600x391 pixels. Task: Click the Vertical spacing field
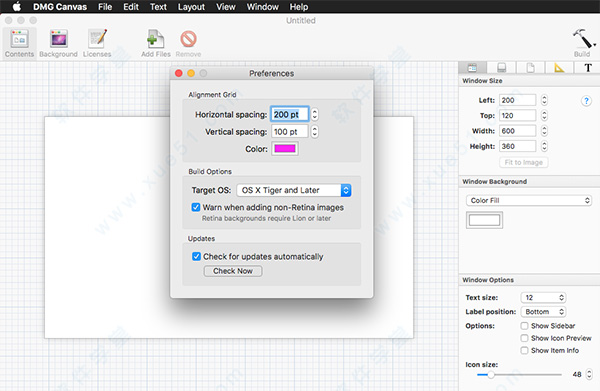[290, 132]
